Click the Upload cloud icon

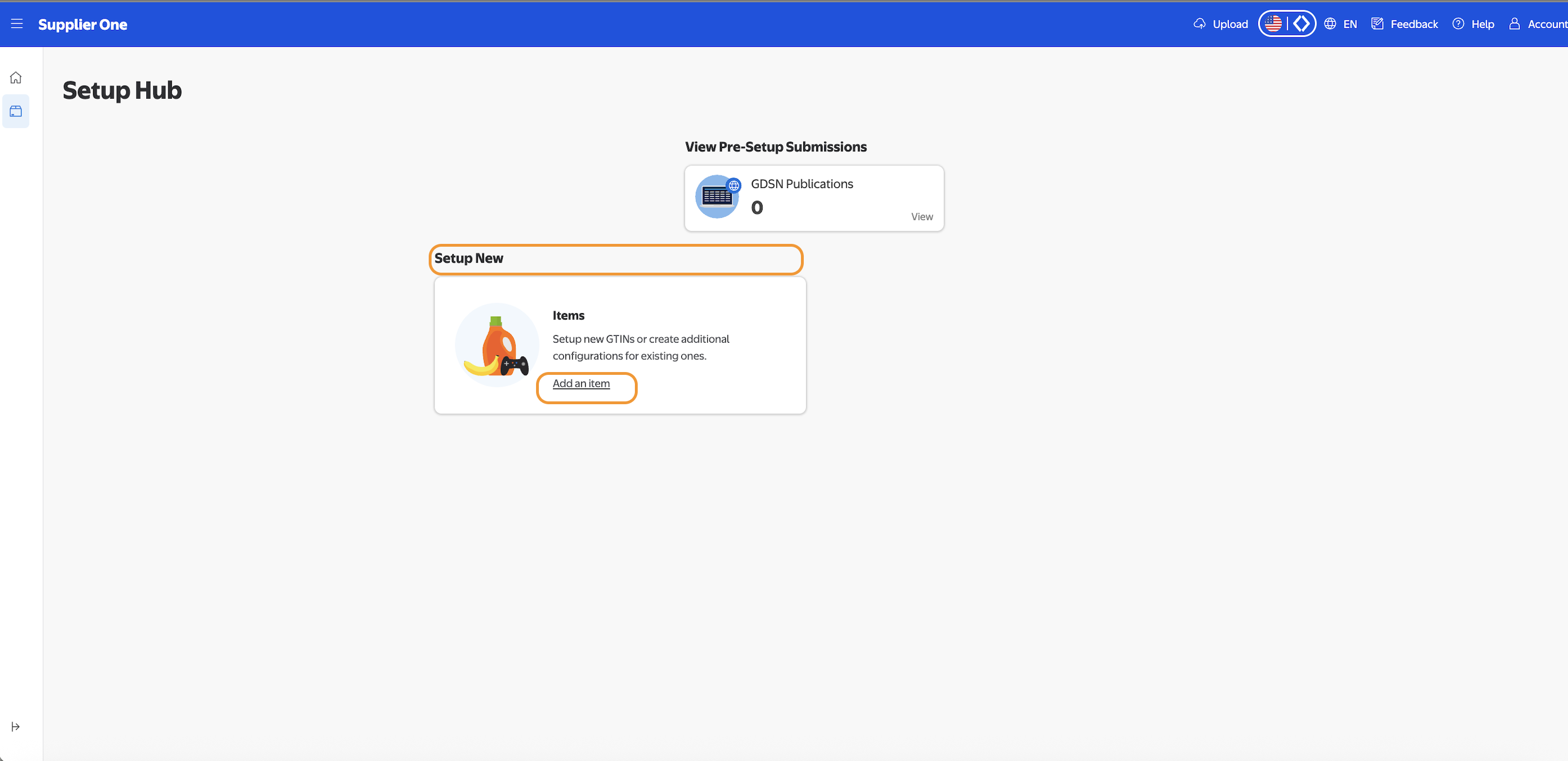click(1199, 24)
